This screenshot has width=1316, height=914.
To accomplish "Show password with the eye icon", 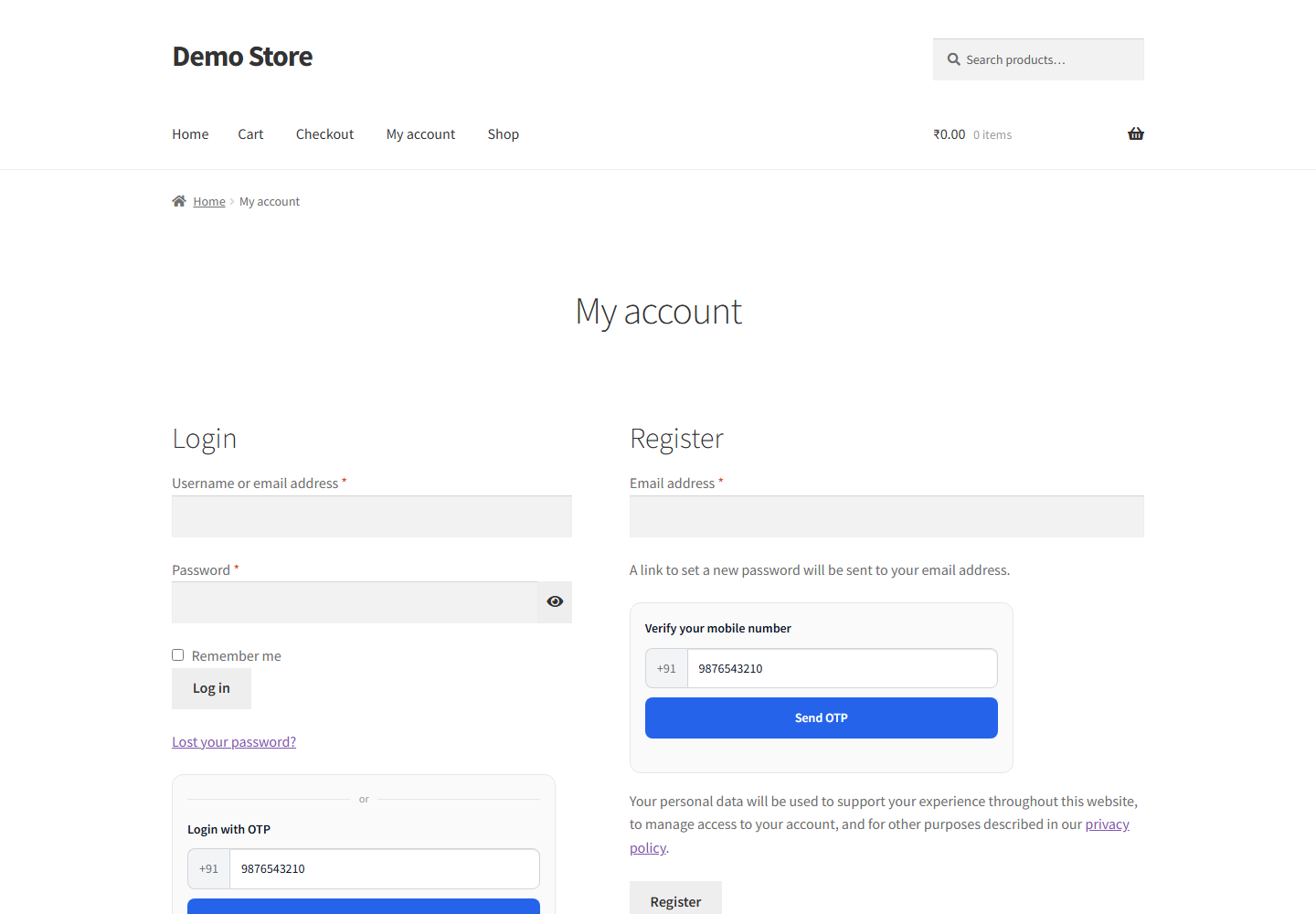I will [555, 601].
